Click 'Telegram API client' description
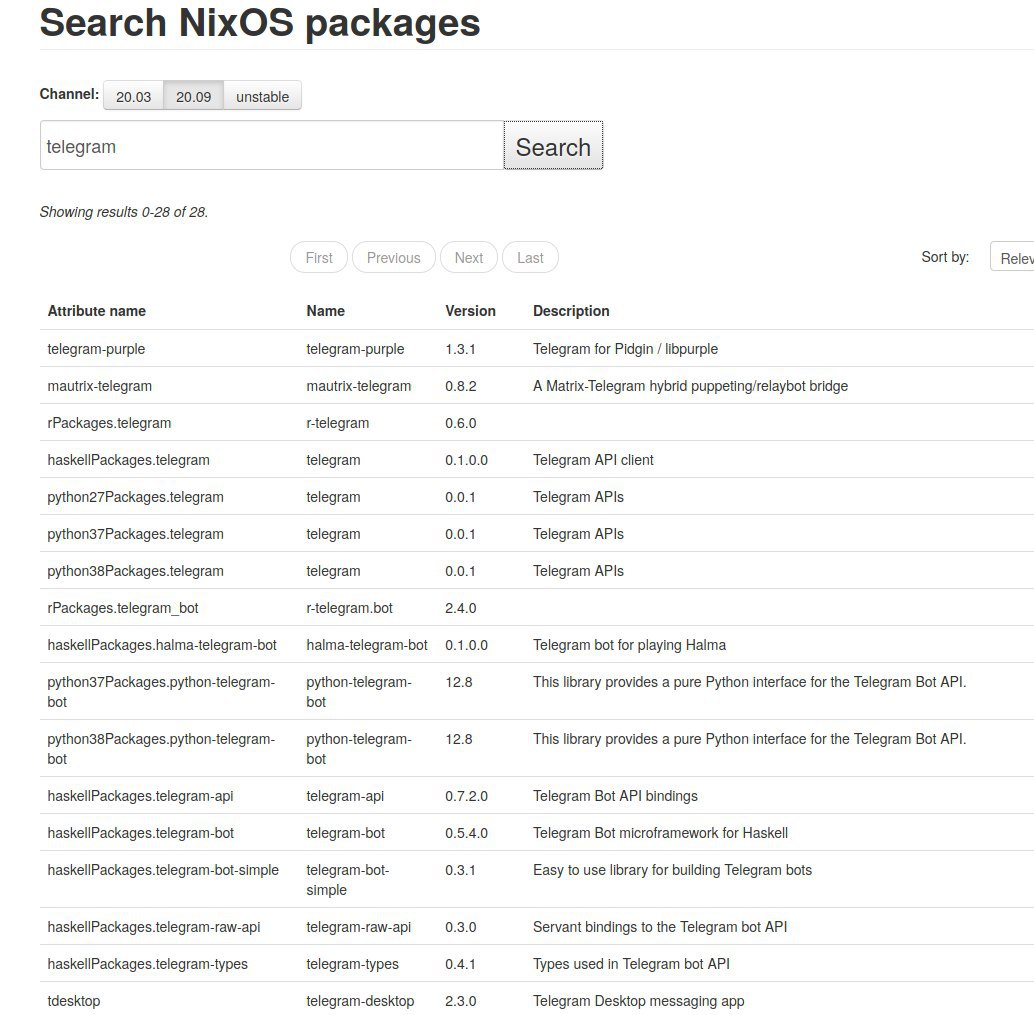 click(593, 460)
